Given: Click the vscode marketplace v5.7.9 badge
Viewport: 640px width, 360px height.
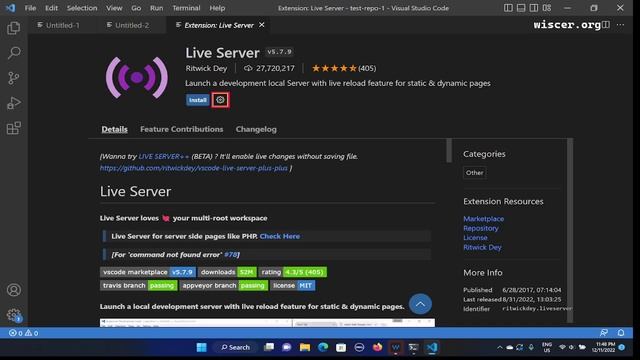Looking at the screenshot, I should [x=148, y=272].
